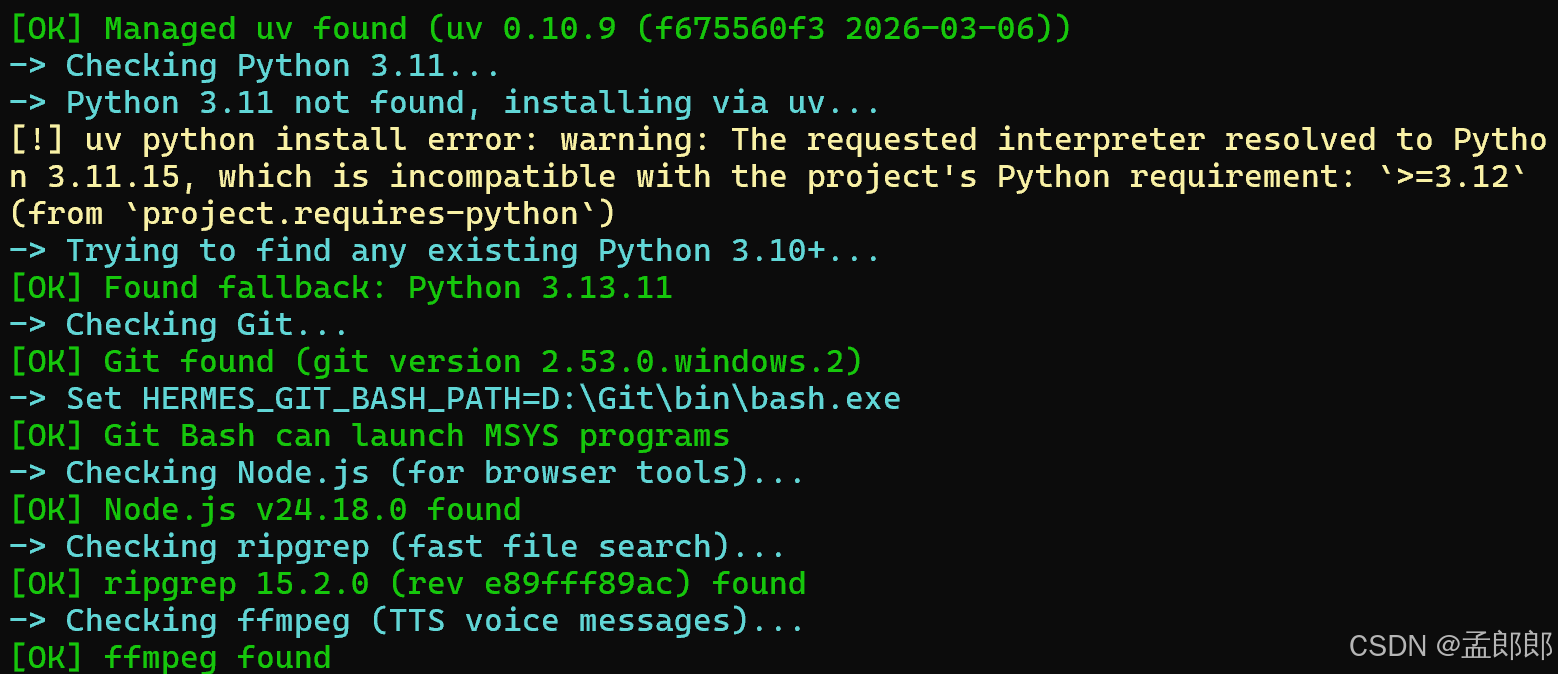Click the 'Python 3.13.11' version text
This screenshot has width=1558, height=674.
[540, 288]
